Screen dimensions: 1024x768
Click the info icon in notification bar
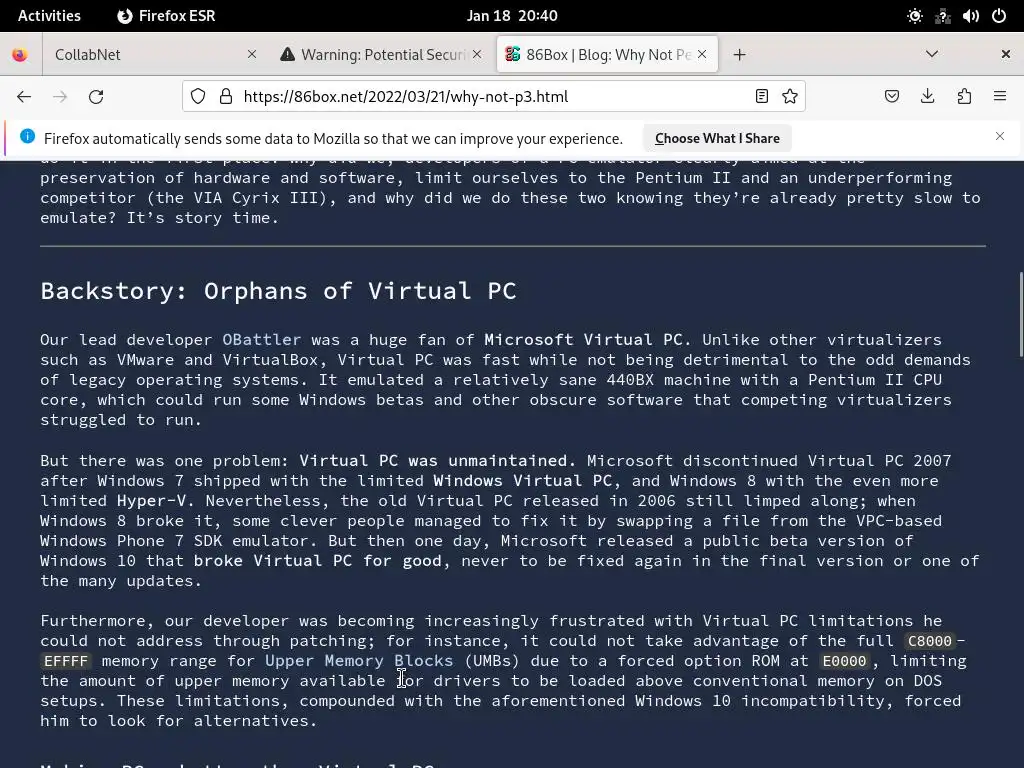coord(27,136)
